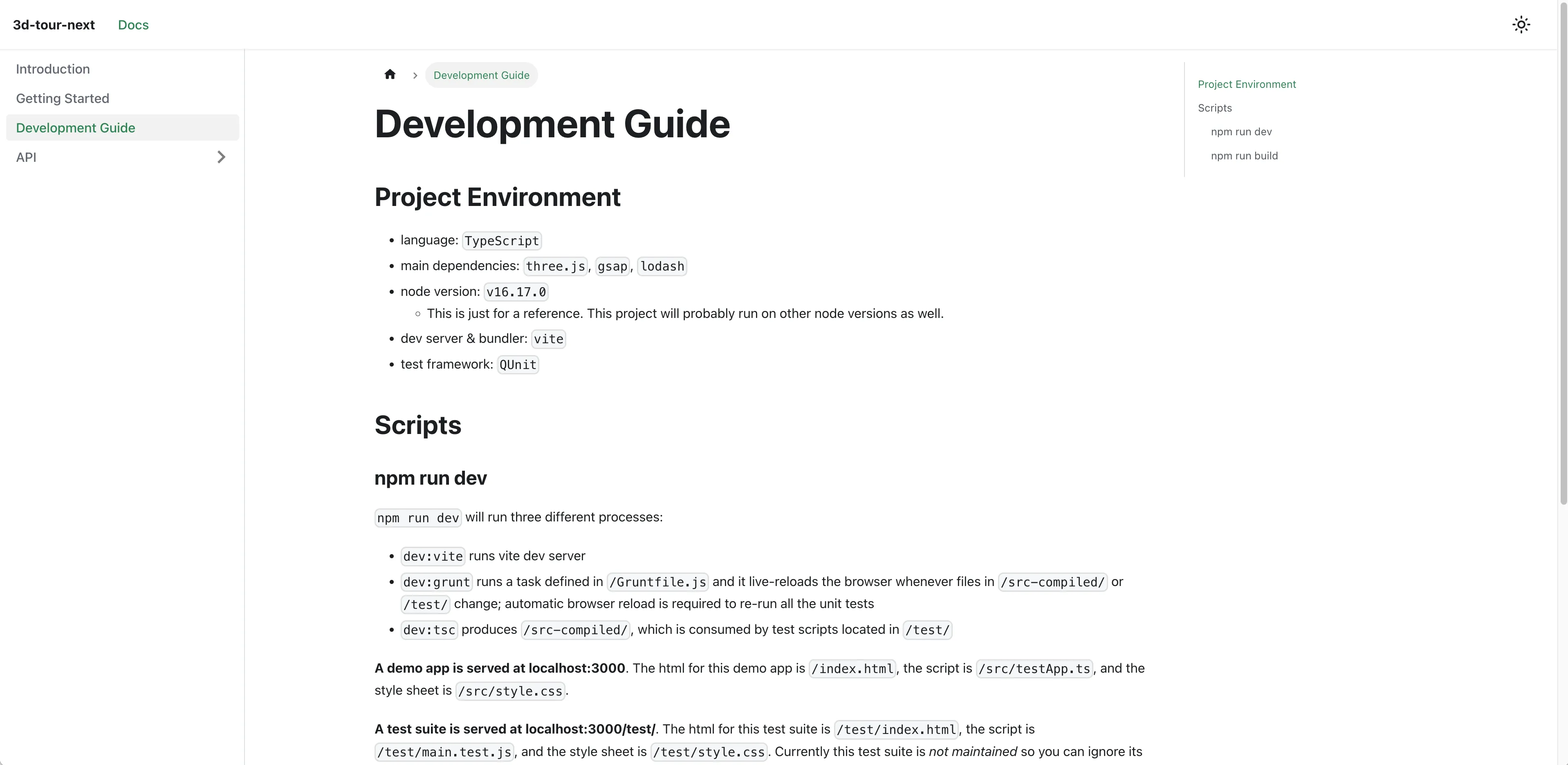Image resolution: width=1568 pixels, height=765 pixels.
Task: Go to npm run dev TOC entry
Action: [x=1241, y=132]
